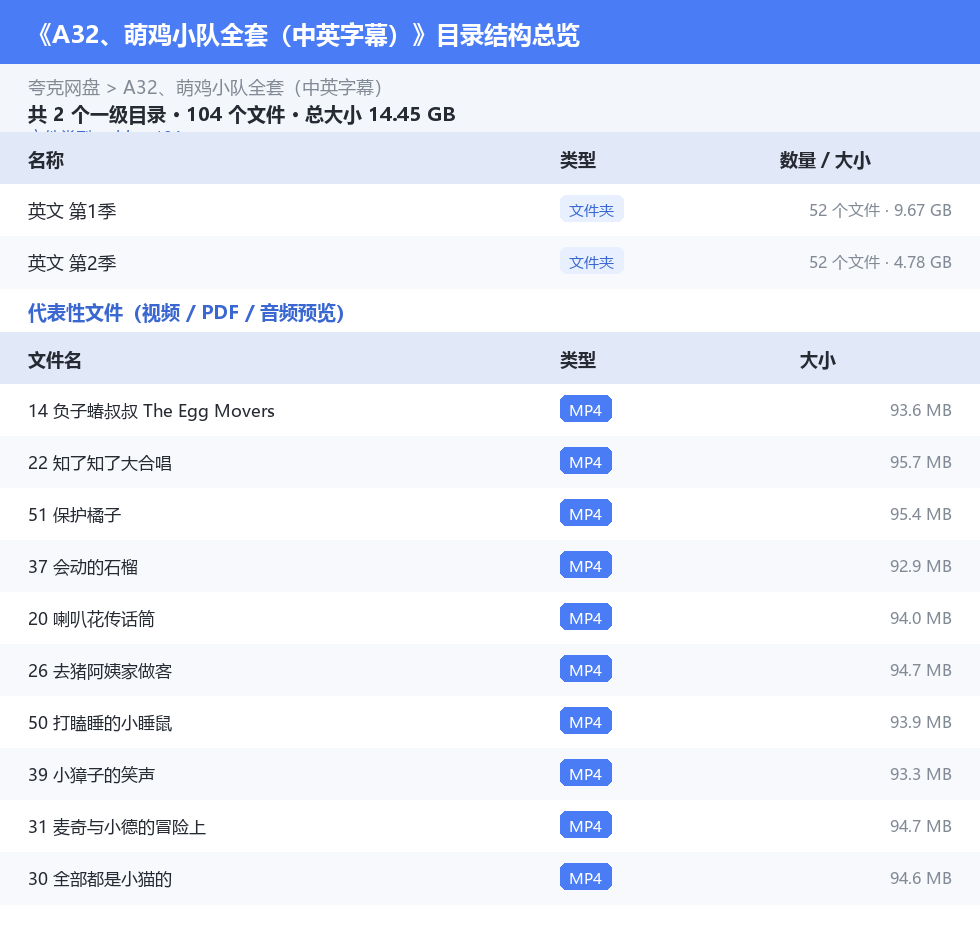
Task: Click MP4 badge for 51 保护橘子
Action: (x=586, y=514)
